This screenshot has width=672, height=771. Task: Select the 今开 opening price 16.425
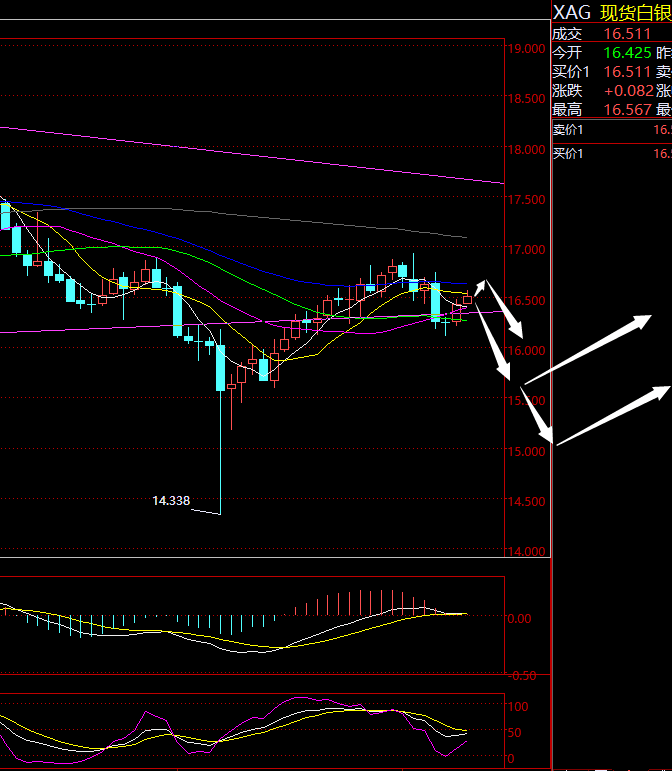coord(627,53)
